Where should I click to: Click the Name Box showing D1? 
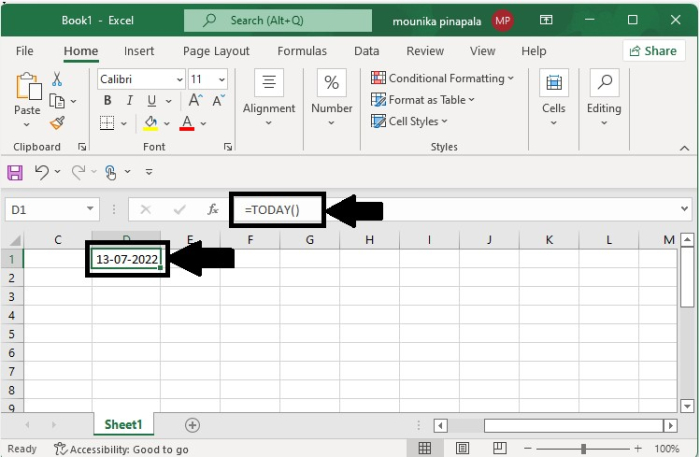(x=52, y=209)
